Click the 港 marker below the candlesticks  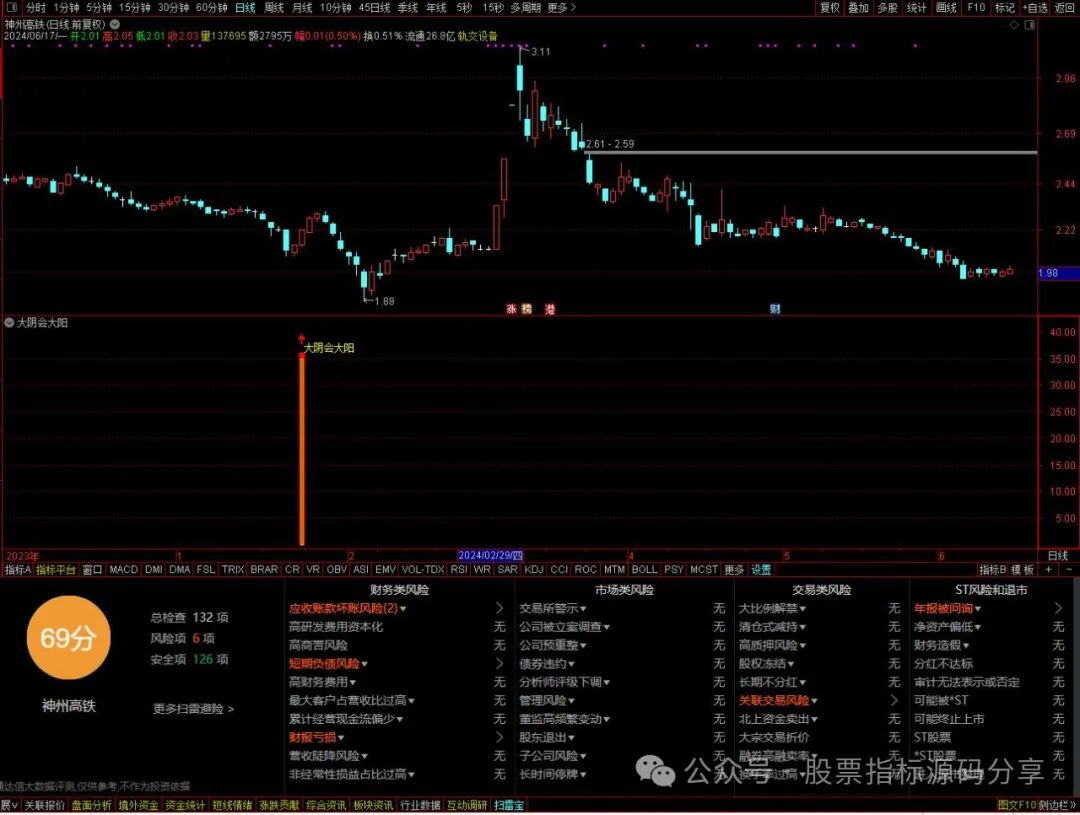(x=550, y=309)
